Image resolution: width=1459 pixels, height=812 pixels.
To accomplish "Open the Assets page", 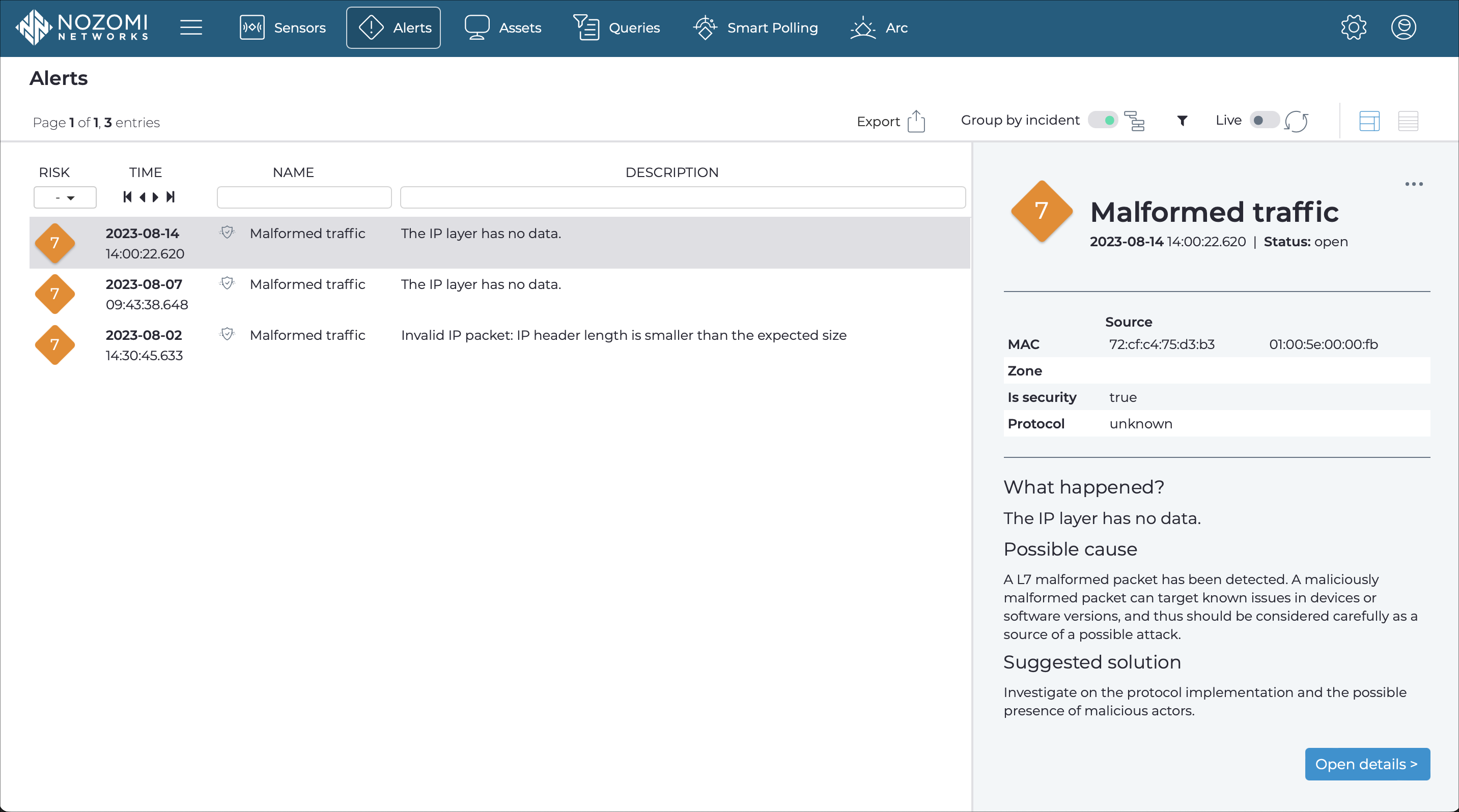I will [x=502, y=27].
